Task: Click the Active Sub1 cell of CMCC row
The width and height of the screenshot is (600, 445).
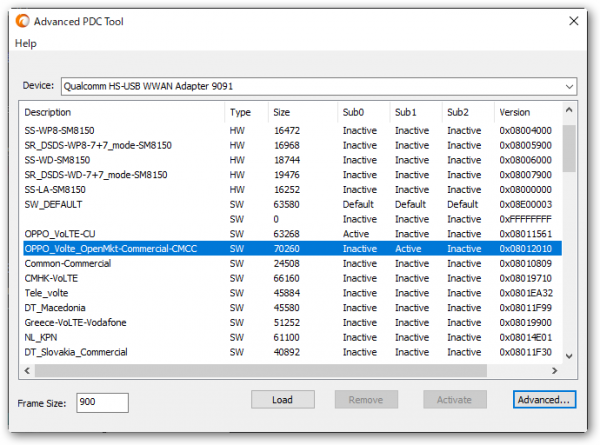Action: click(x=408, y=249)
